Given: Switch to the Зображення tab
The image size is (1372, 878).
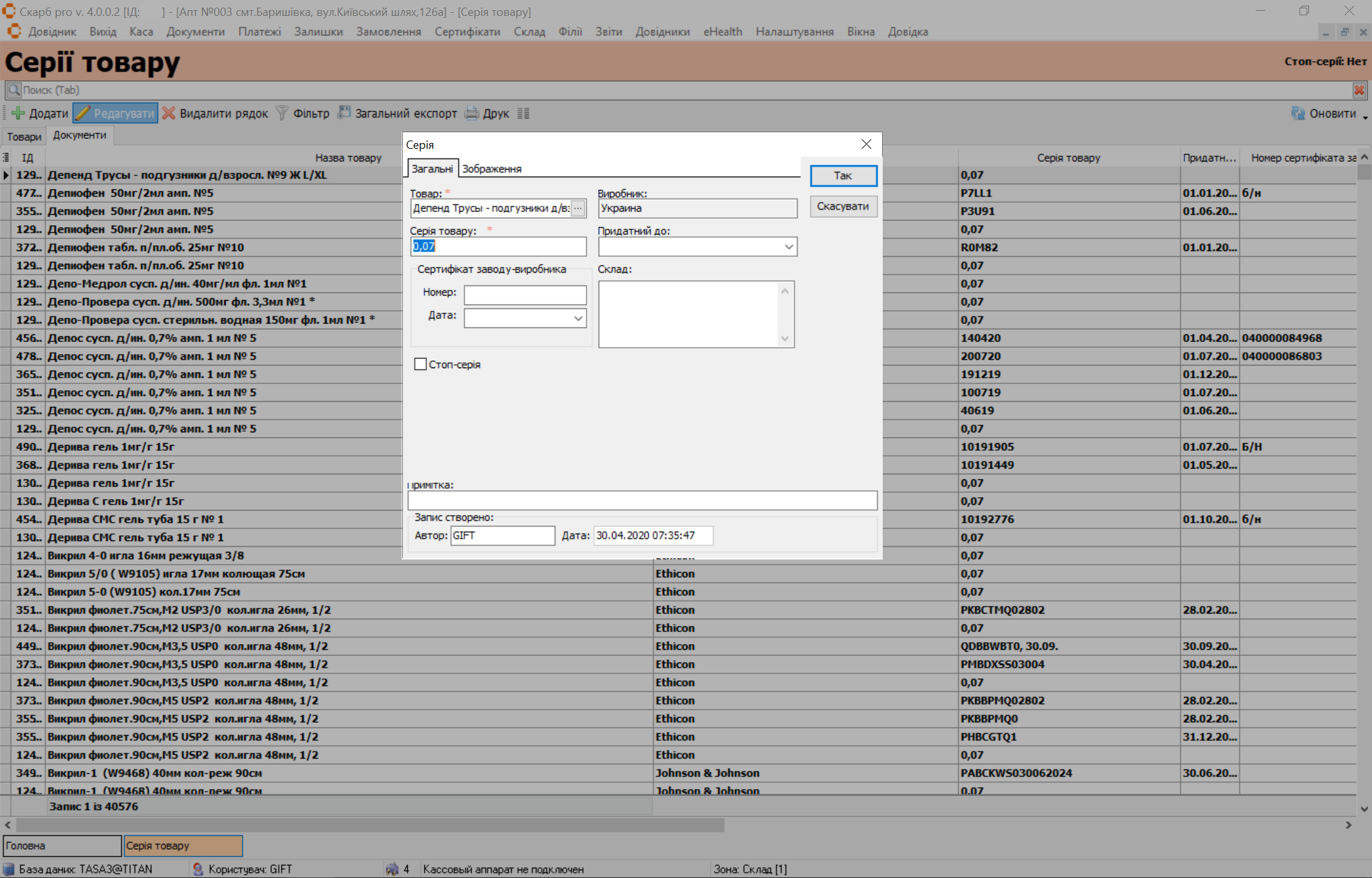Looking at the screenshot, I should [491, 168].
